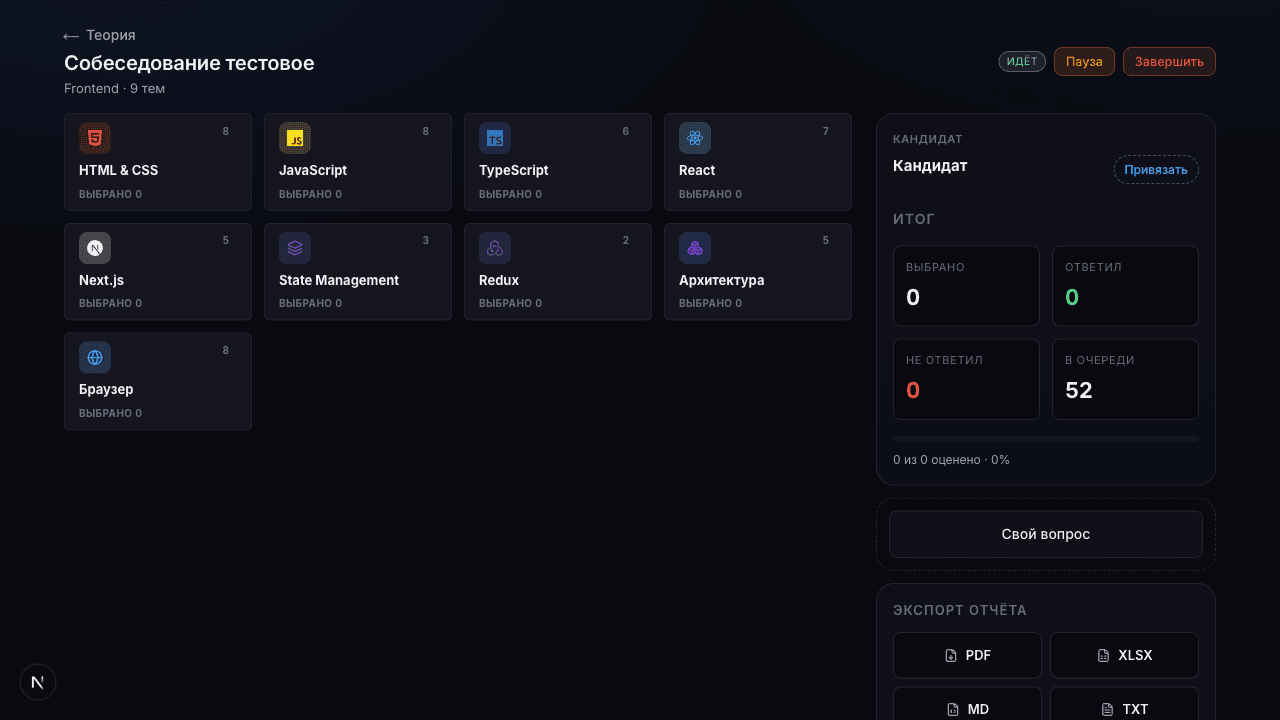Finish the interview with Завершить
Viewport: 1280px width, 720px height.
pyautogui.click(x=1169, y=61)
